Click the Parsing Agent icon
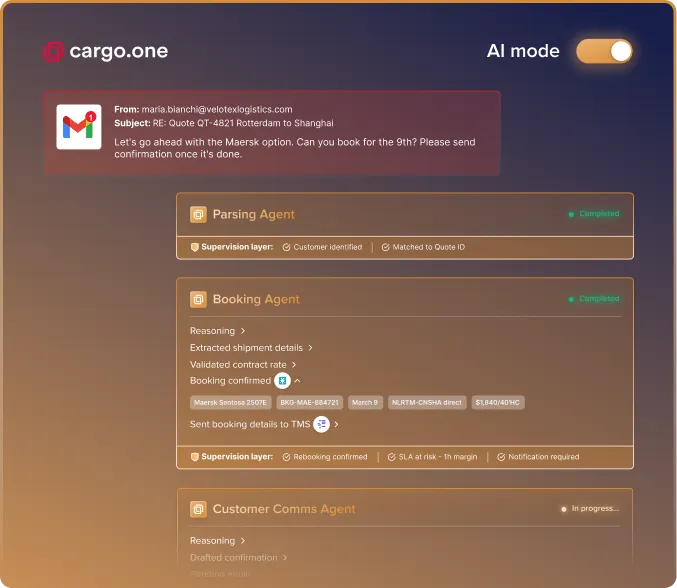677x588 pixels. (x=198, y=215)
